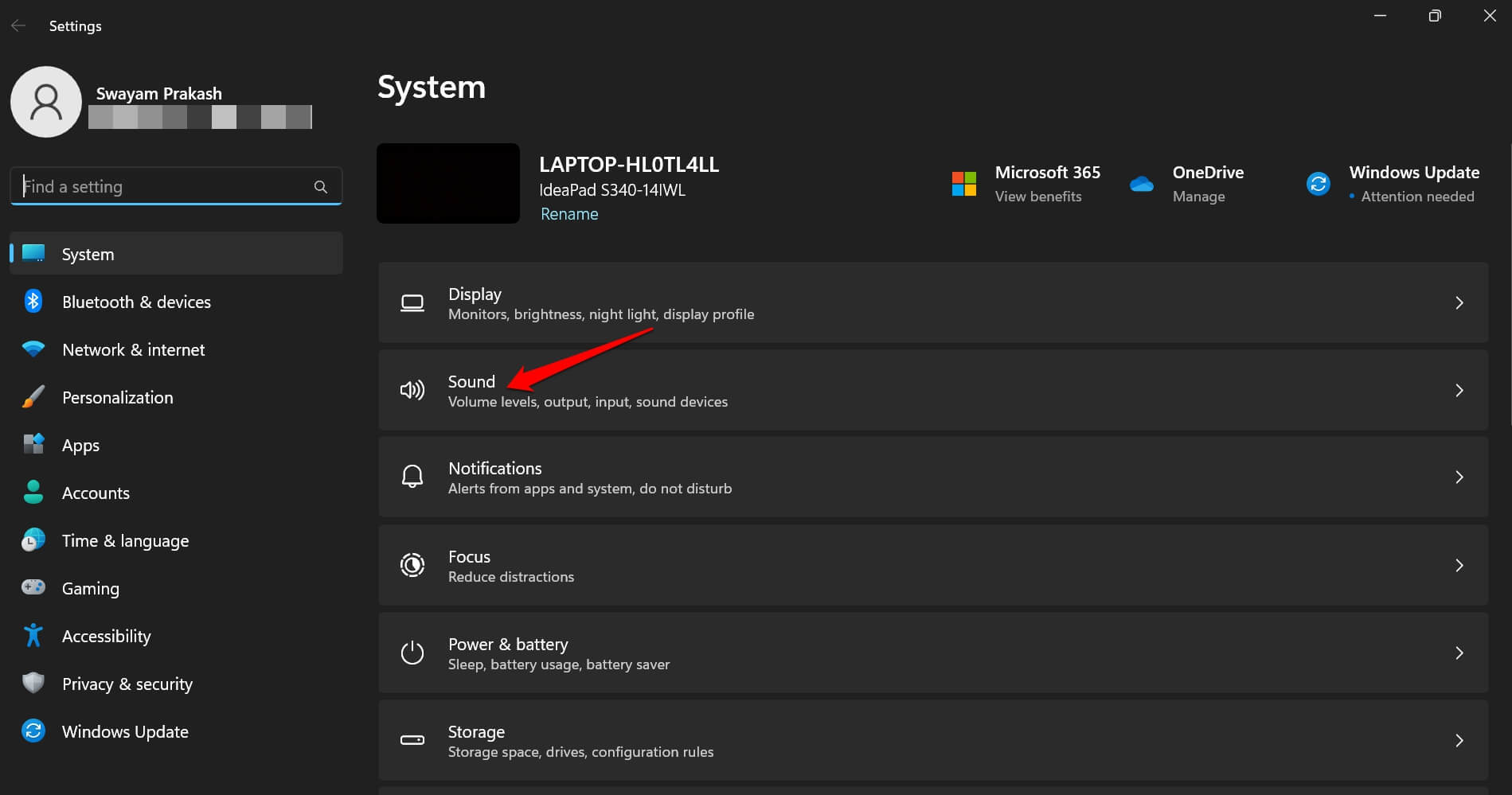The width and height of the screenshot is (1512, 795).
Task: Open OneDrive Manage option
Action: [1200, 196]
